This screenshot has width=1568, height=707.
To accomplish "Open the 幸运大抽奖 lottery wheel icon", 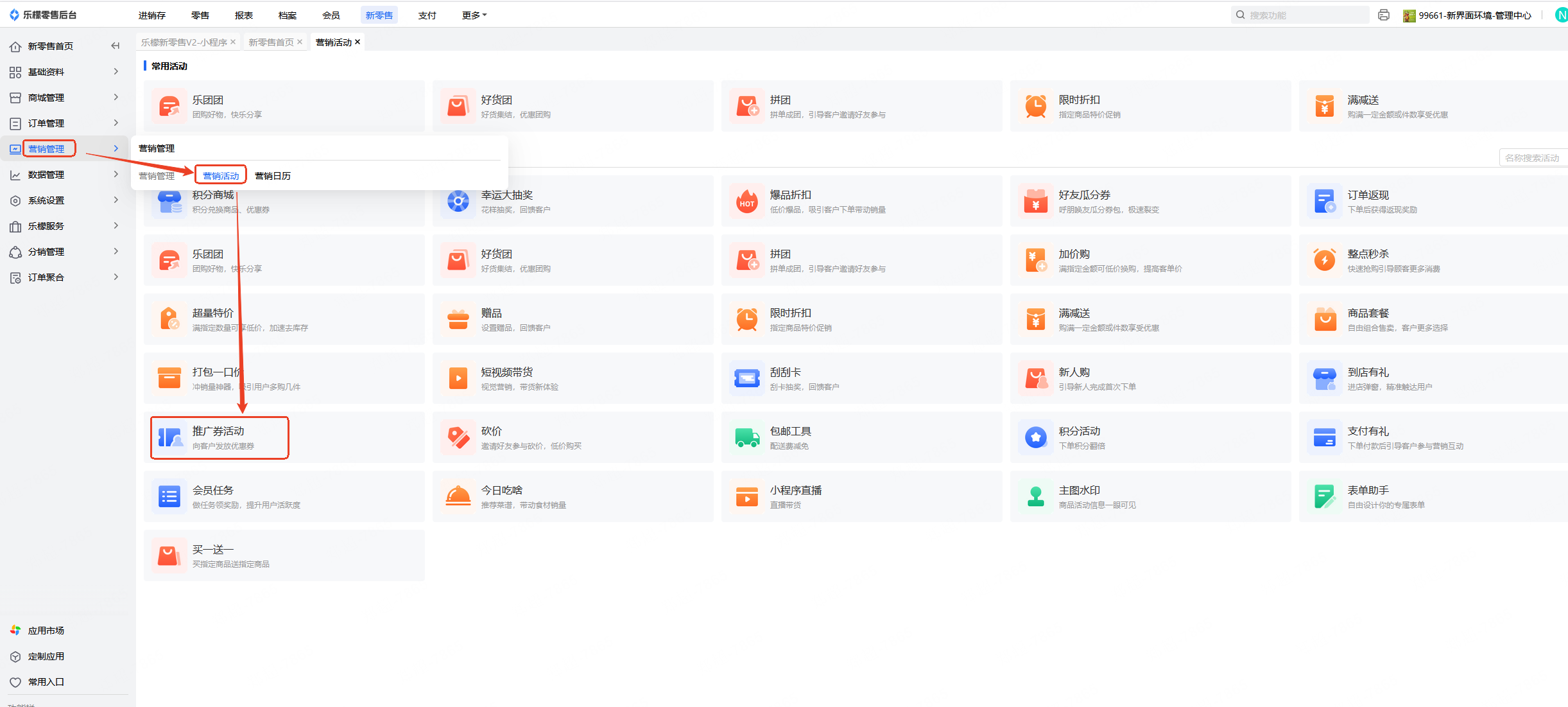I will pyautogui.click(x=458, y=202).
